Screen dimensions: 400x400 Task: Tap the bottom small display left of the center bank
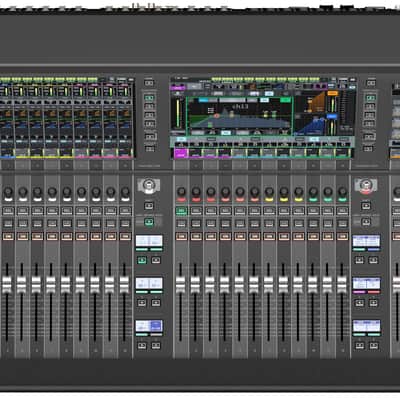coord(149,326)
